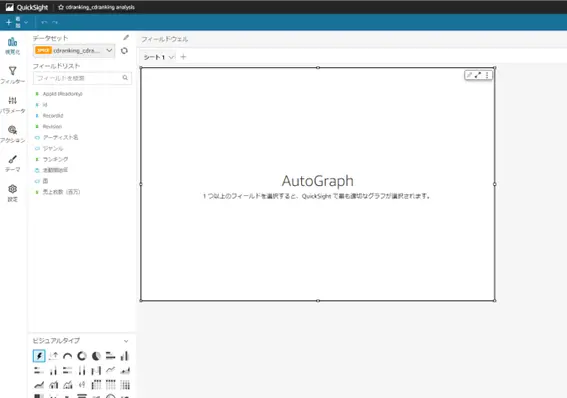The width and height of the screenshot is (567, 398).
Task: Select the 国 field
Action: tap(41, 181)
